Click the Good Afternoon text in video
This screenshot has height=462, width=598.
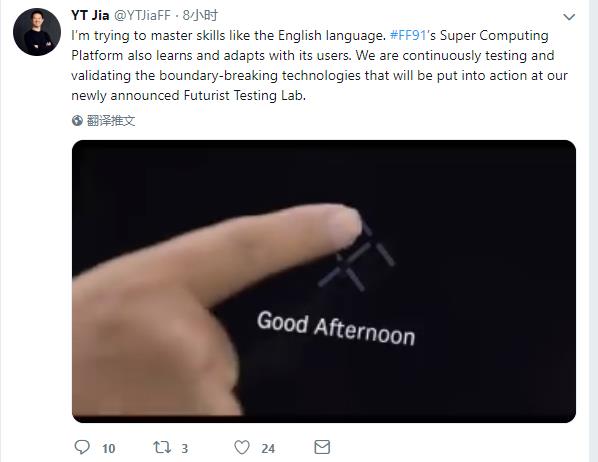coord(336,328)
